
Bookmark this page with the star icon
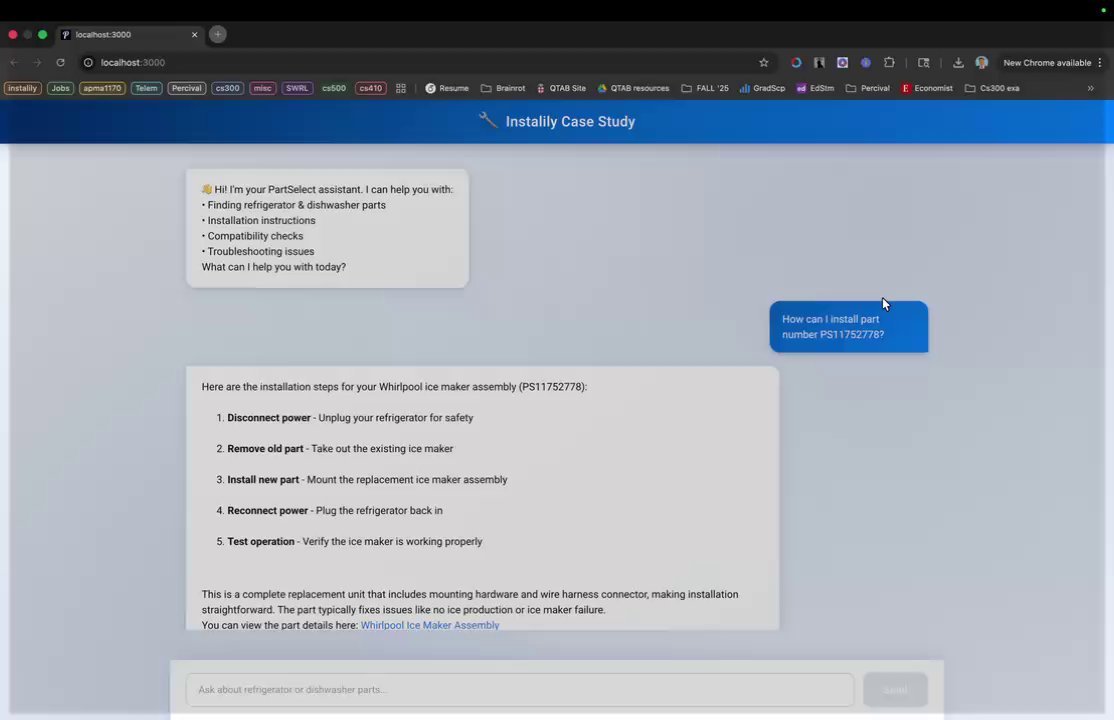click(x=764, y=63)
